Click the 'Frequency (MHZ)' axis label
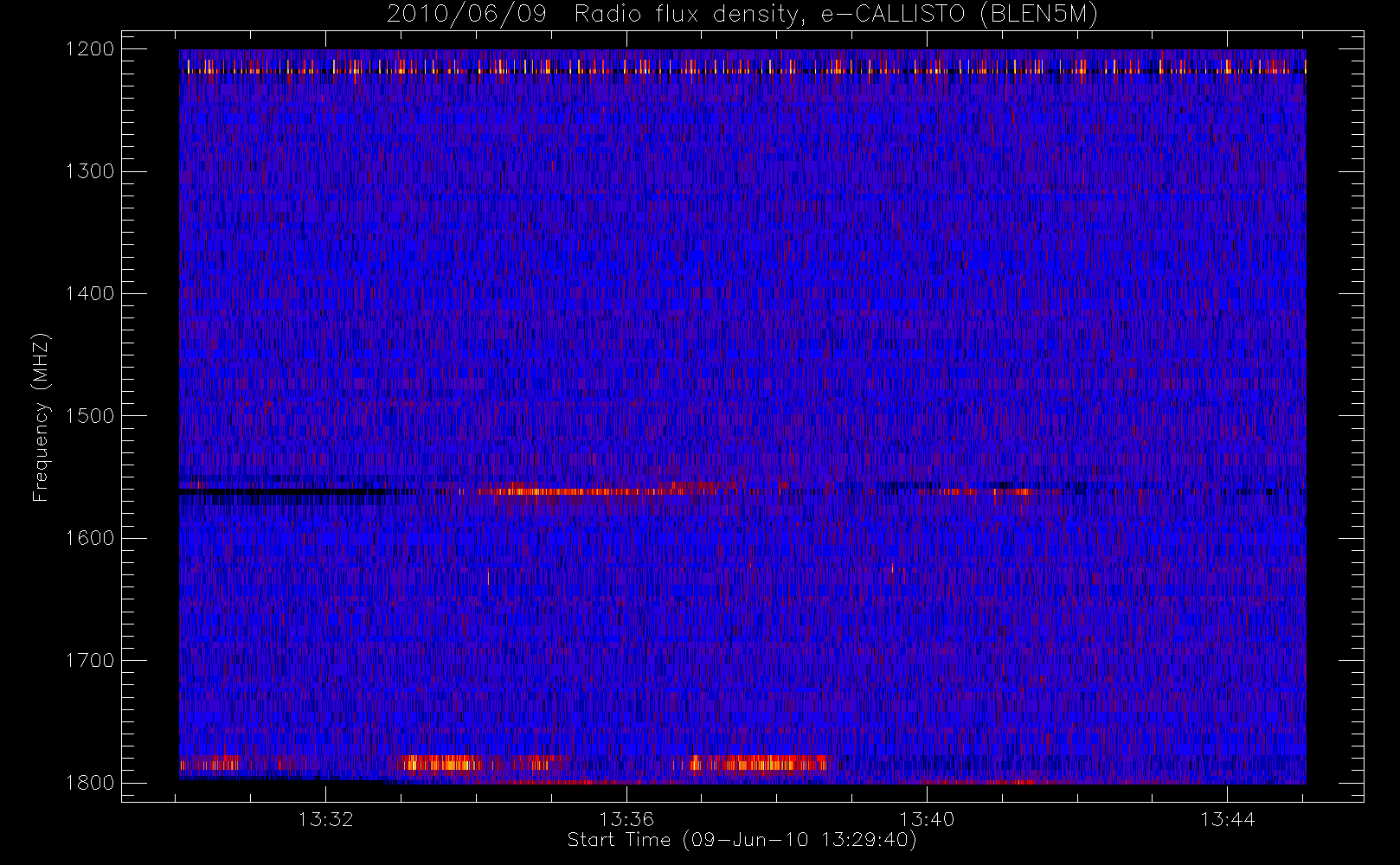 pos(41,416)
